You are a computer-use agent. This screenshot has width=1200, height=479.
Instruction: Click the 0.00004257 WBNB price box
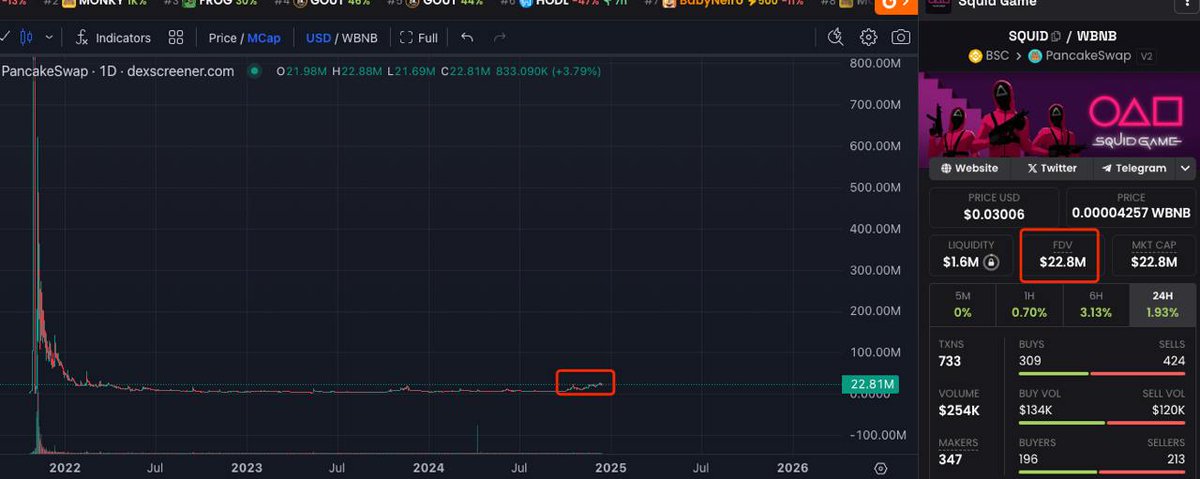tap(1131, 207)
